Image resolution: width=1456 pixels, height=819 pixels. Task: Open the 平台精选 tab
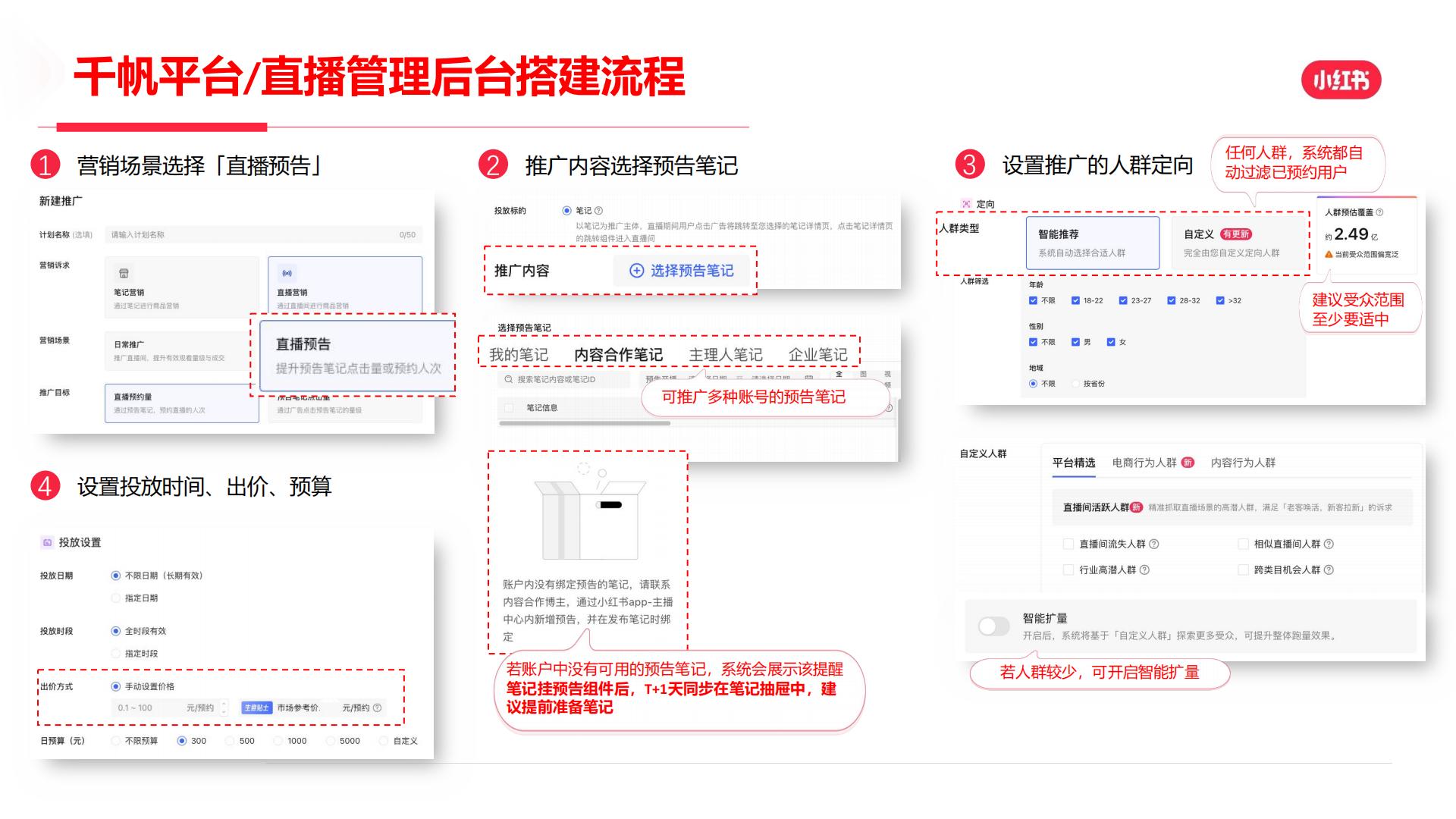point(1074,463)
